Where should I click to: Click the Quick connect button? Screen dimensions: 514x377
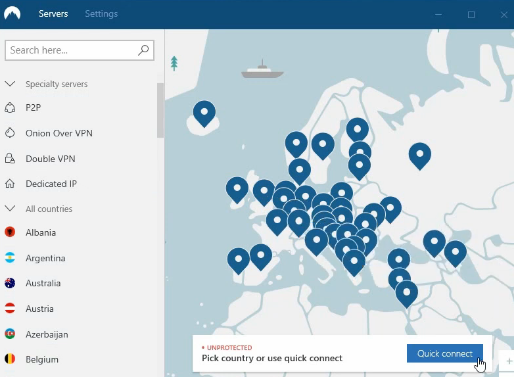[445, 353]
